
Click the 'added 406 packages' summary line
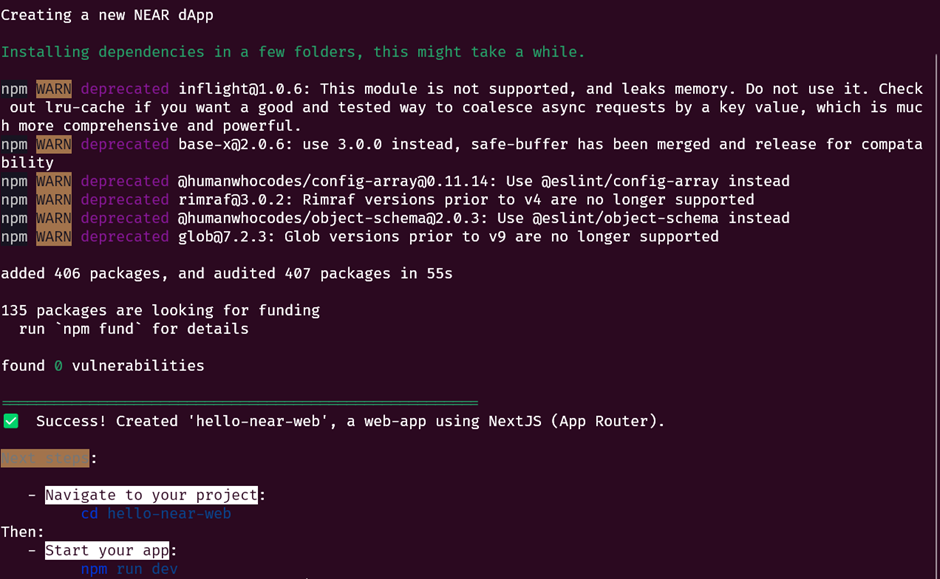pyautogui.click(x=226, y=273)
